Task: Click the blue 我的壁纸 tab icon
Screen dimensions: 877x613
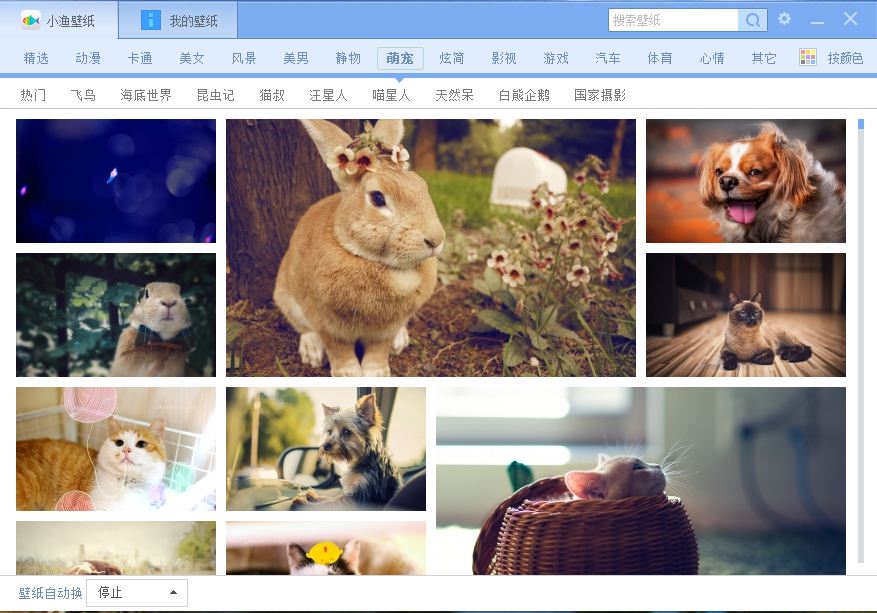Action: coord(151,20)
